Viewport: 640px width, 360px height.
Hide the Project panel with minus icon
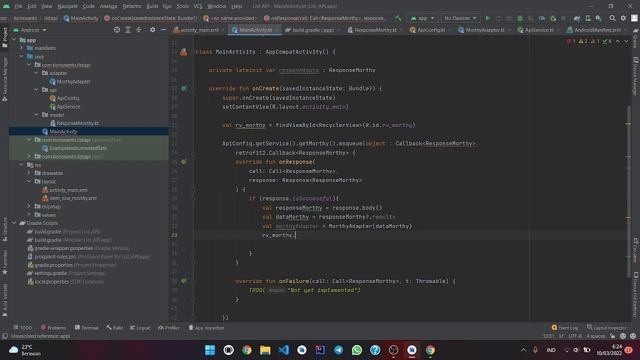163,30
